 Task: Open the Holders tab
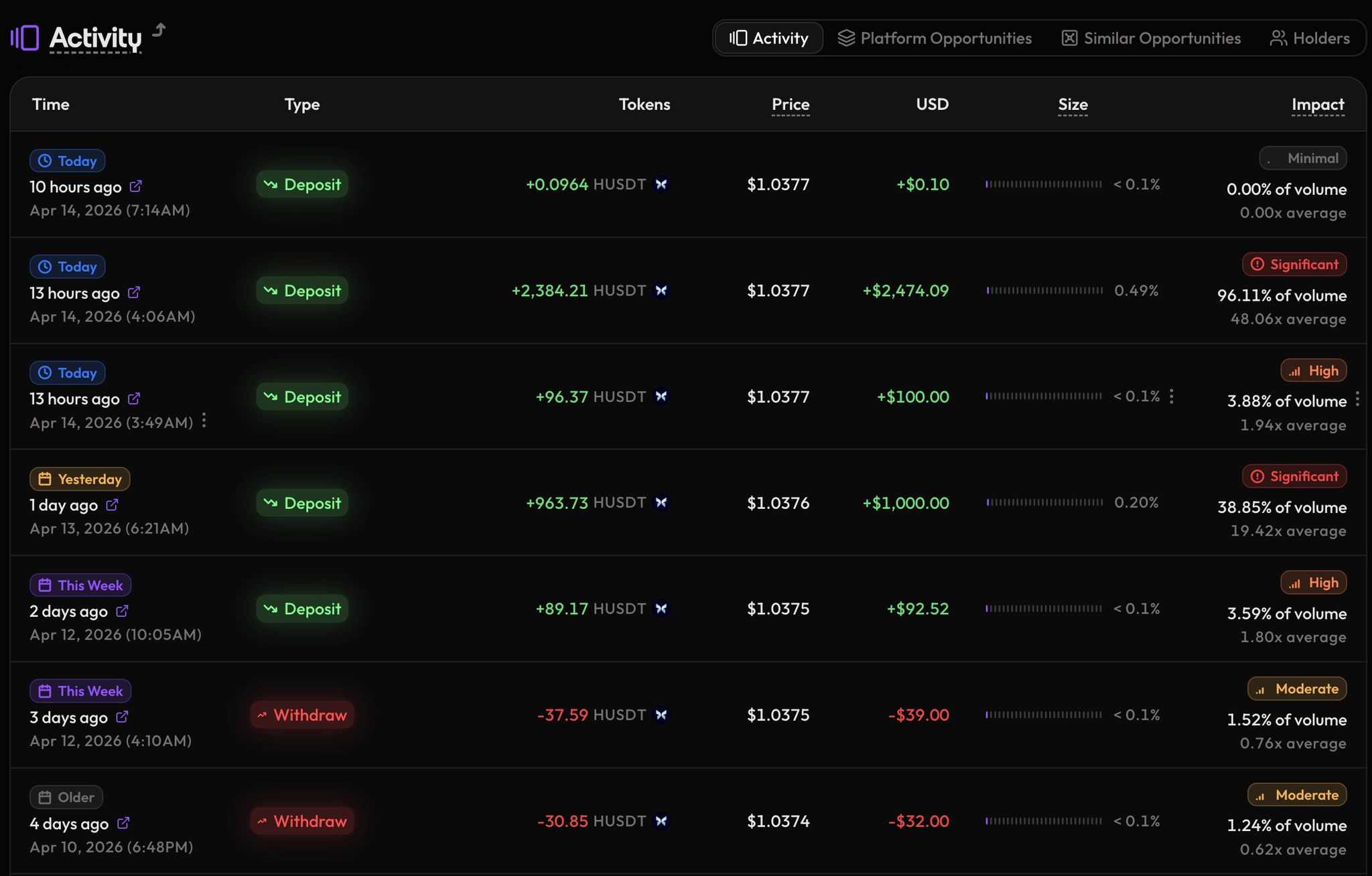(x=1310, y=38)
